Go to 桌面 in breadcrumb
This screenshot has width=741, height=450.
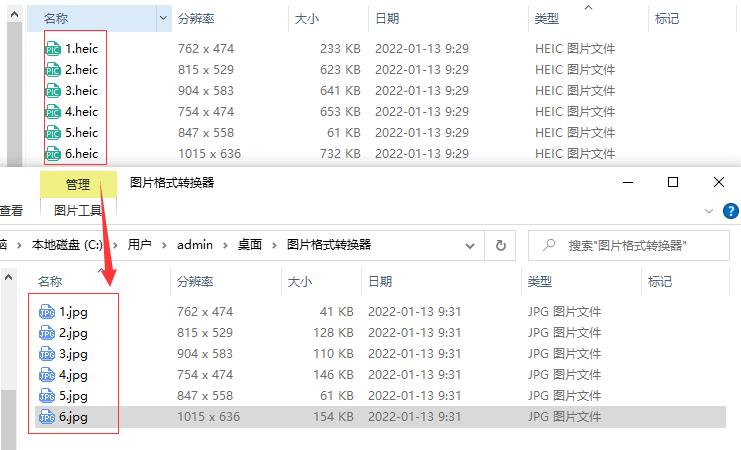(250, 245)
